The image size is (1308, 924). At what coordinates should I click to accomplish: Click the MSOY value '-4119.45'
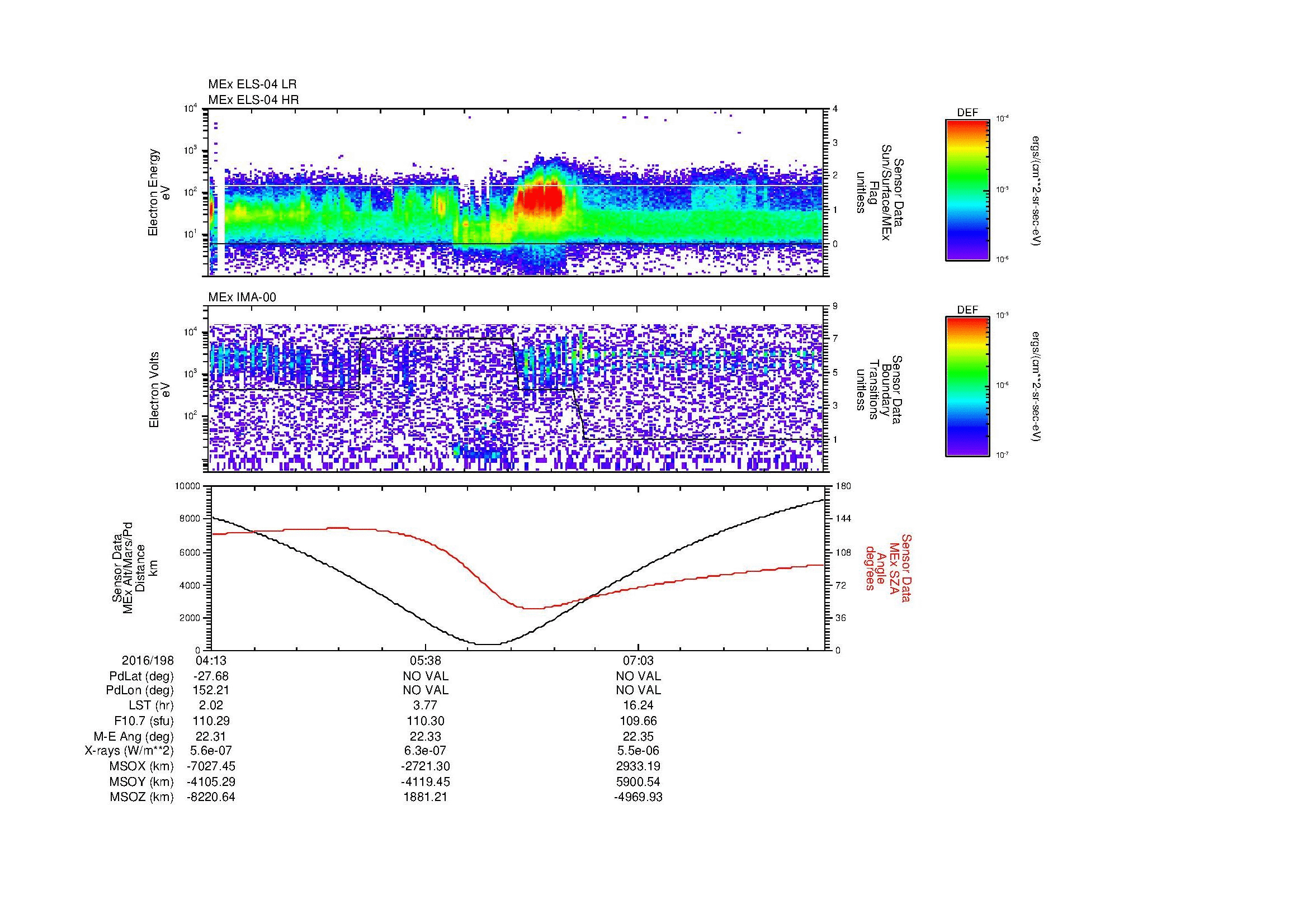point(426,781)
